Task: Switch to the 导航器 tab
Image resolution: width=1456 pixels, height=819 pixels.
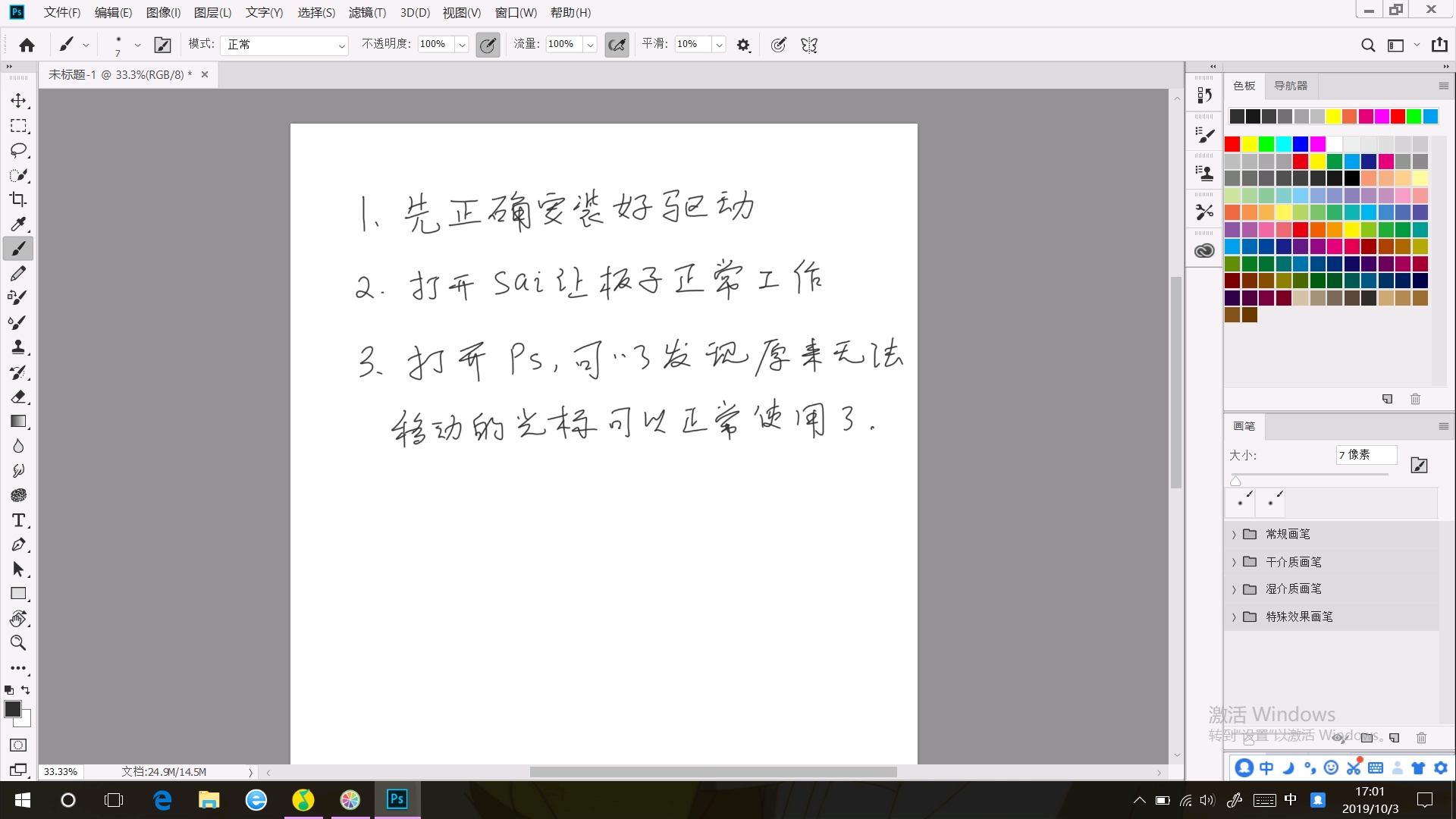Action: pyautogui.click(x=1291, y=86)
